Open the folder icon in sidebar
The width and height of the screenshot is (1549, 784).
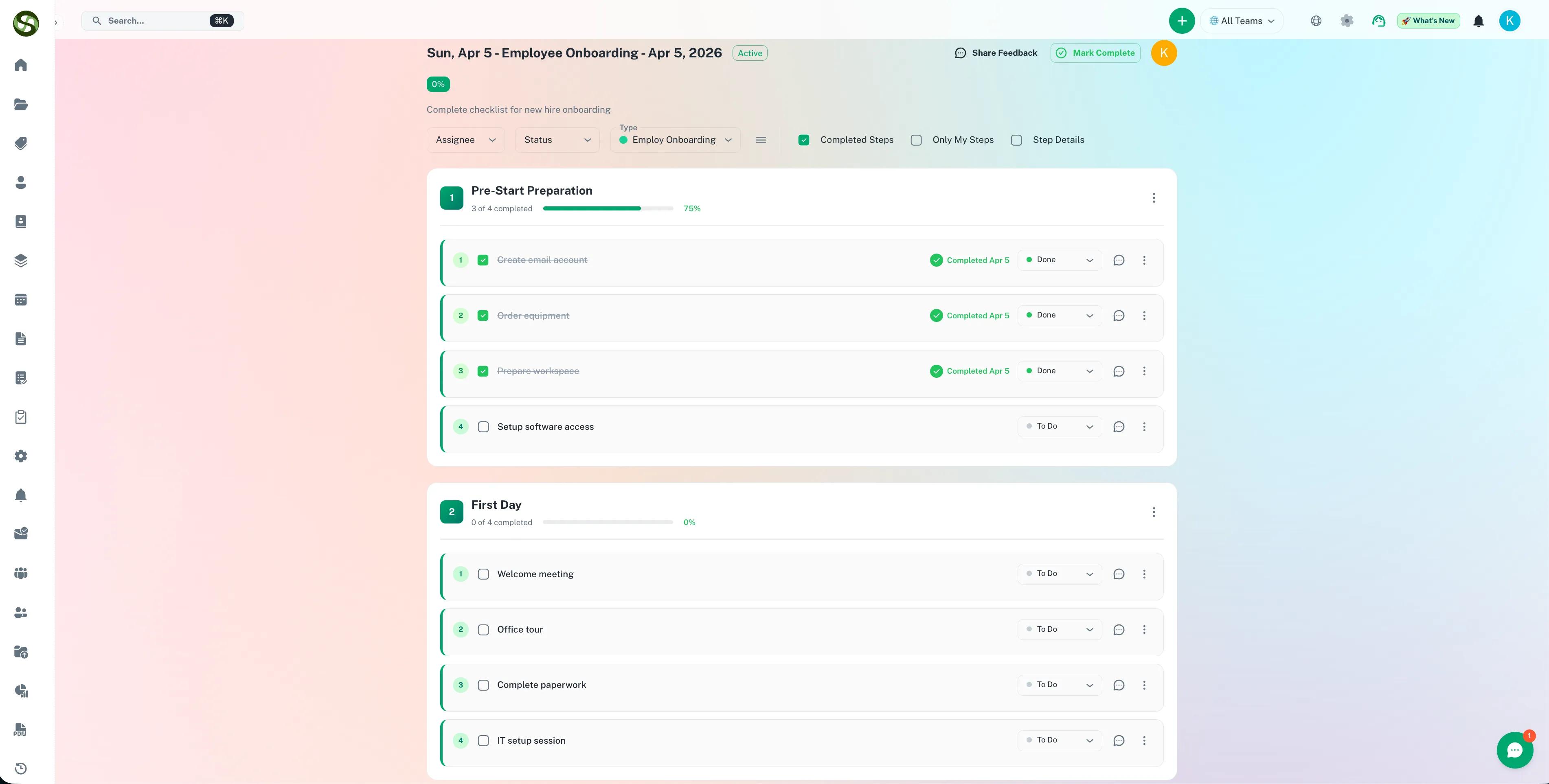pyautogui.click(x=21, y=104)
